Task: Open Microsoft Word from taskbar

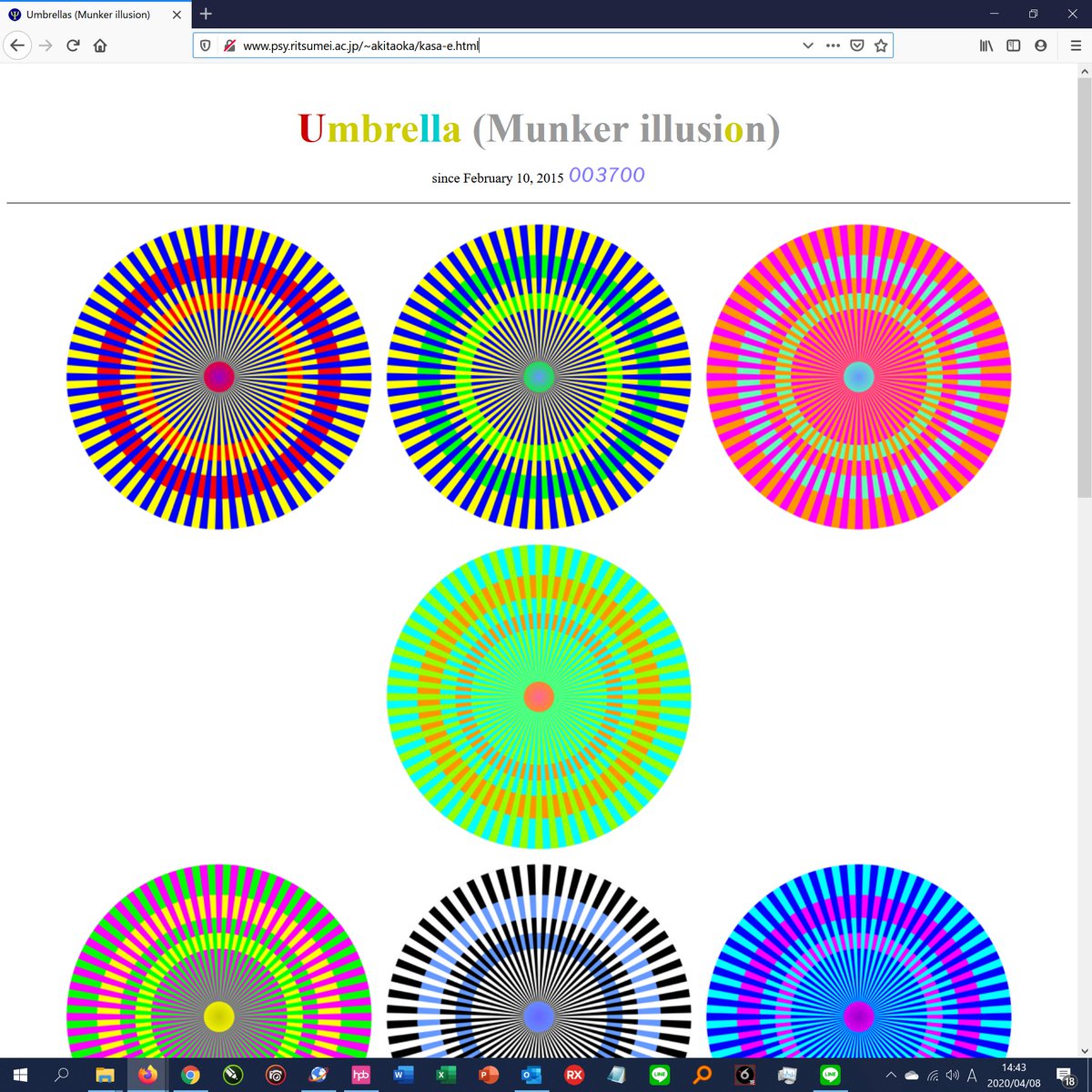Action: click(403, 1075)
